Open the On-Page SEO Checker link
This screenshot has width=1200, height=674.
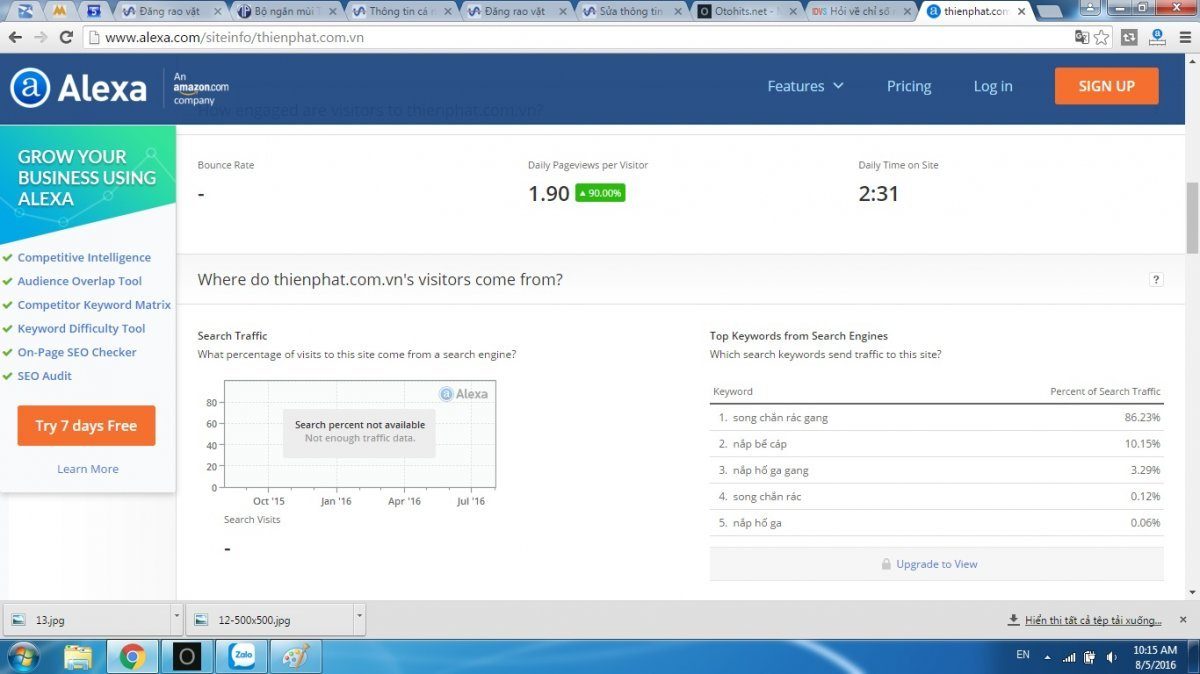(77, 352)
